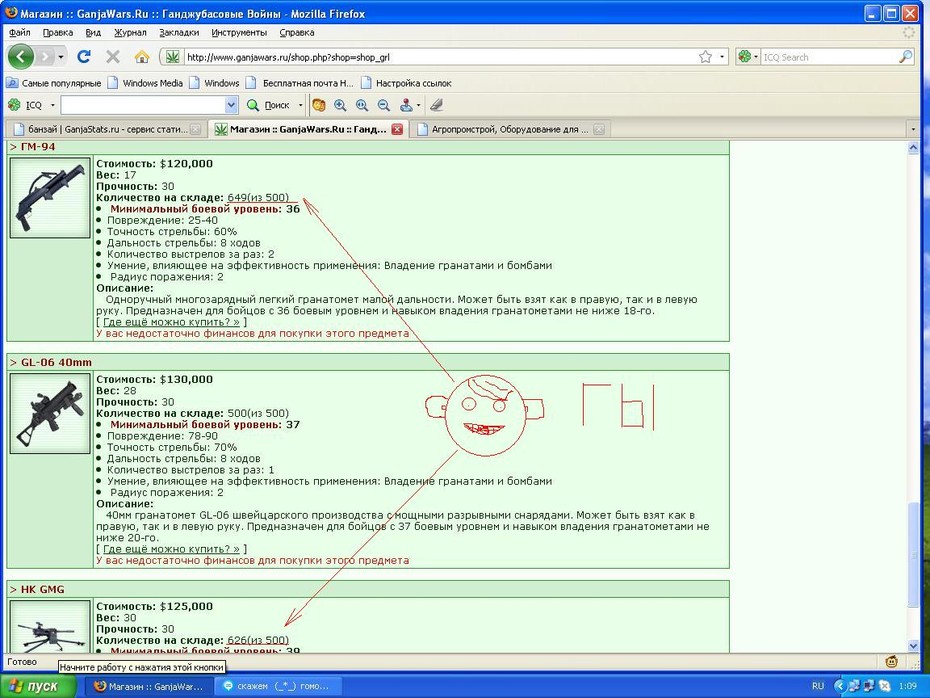Screen dimensions: 930x698
Task: Click 'Где ещё можно купить?' under ГМ-94
Action: point(171,322)
